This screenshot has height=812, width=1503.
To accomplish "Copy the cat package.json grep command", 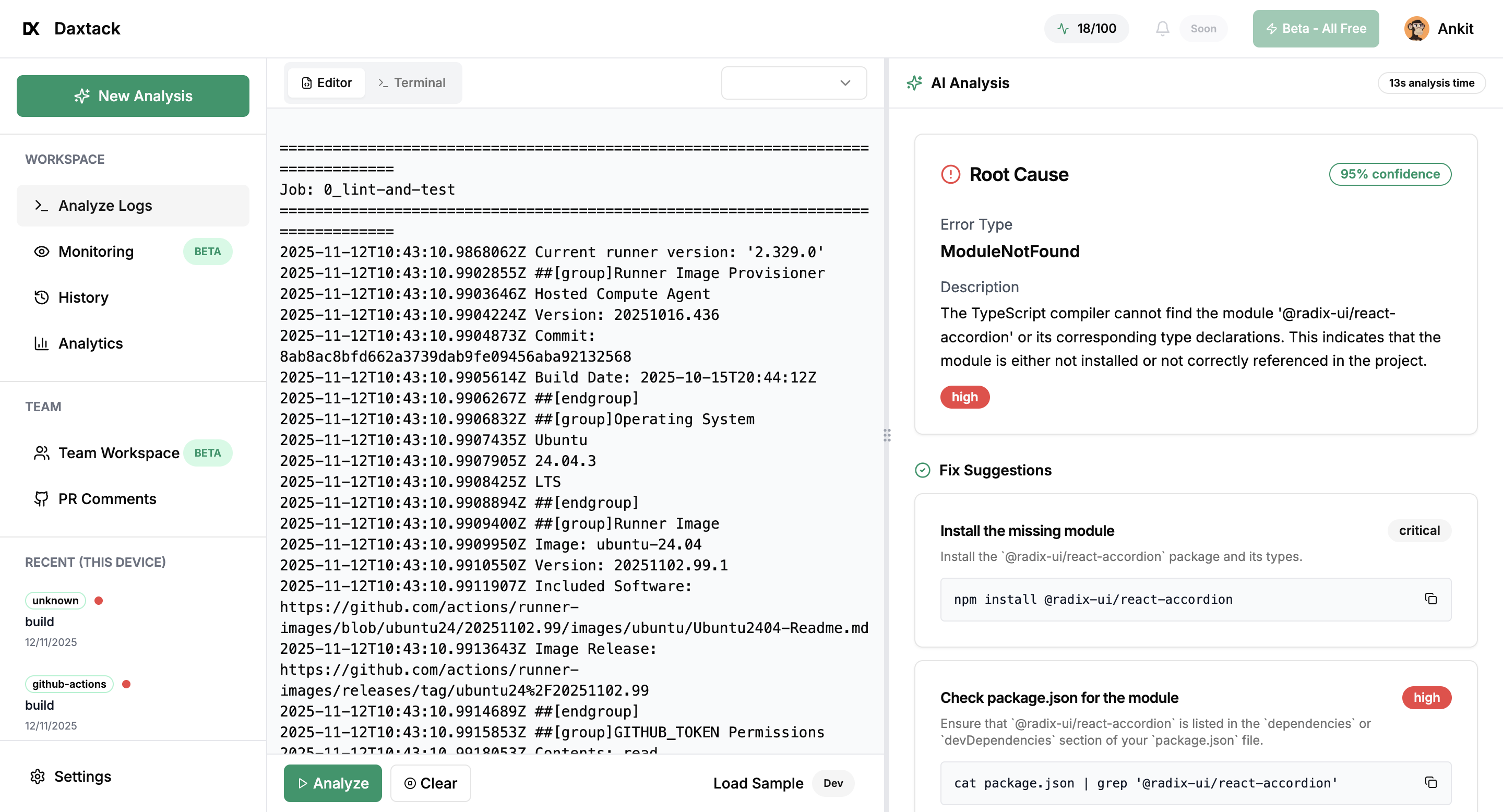I will coord(1430,782).
